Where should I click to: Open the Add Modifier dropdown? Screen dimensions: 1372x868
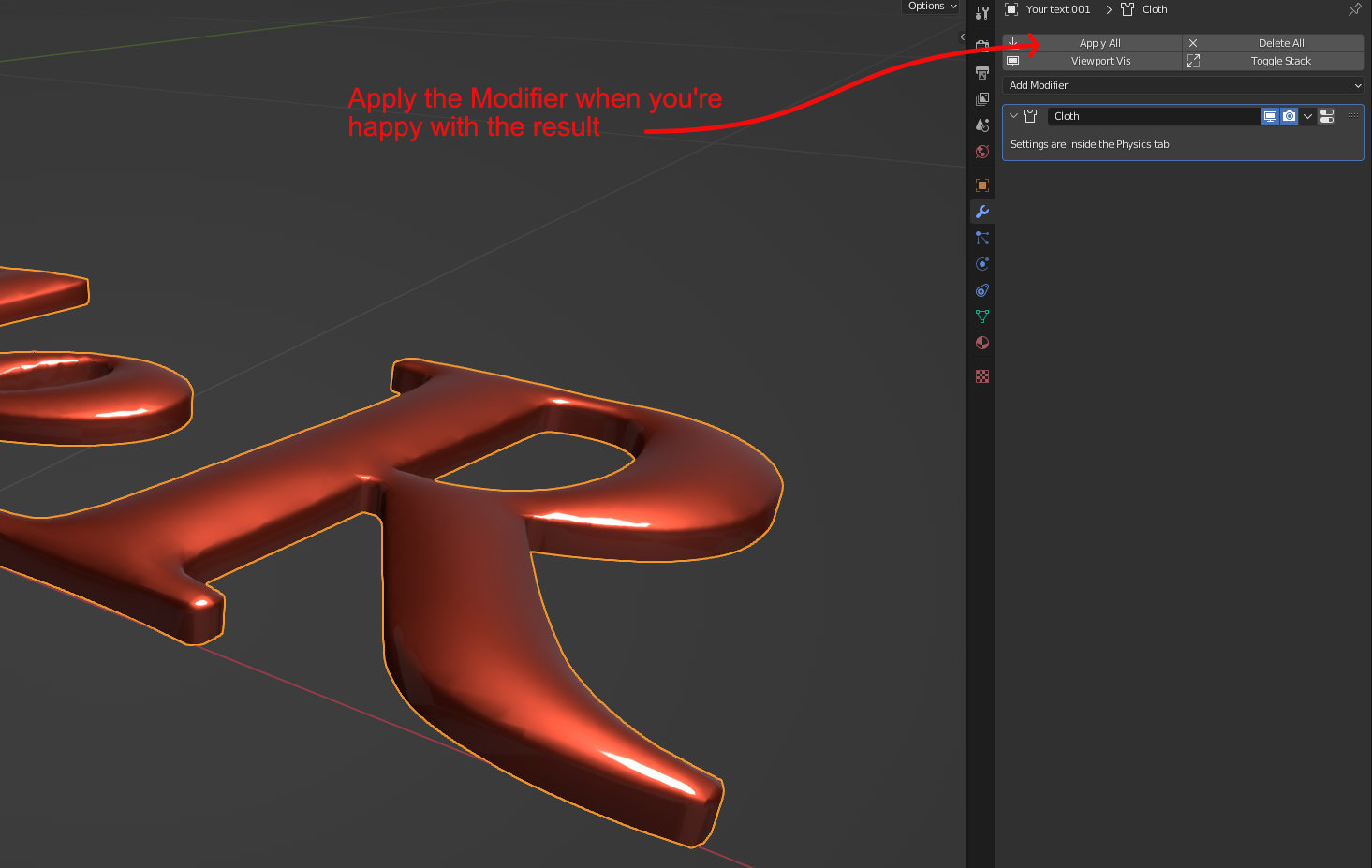1183,85
